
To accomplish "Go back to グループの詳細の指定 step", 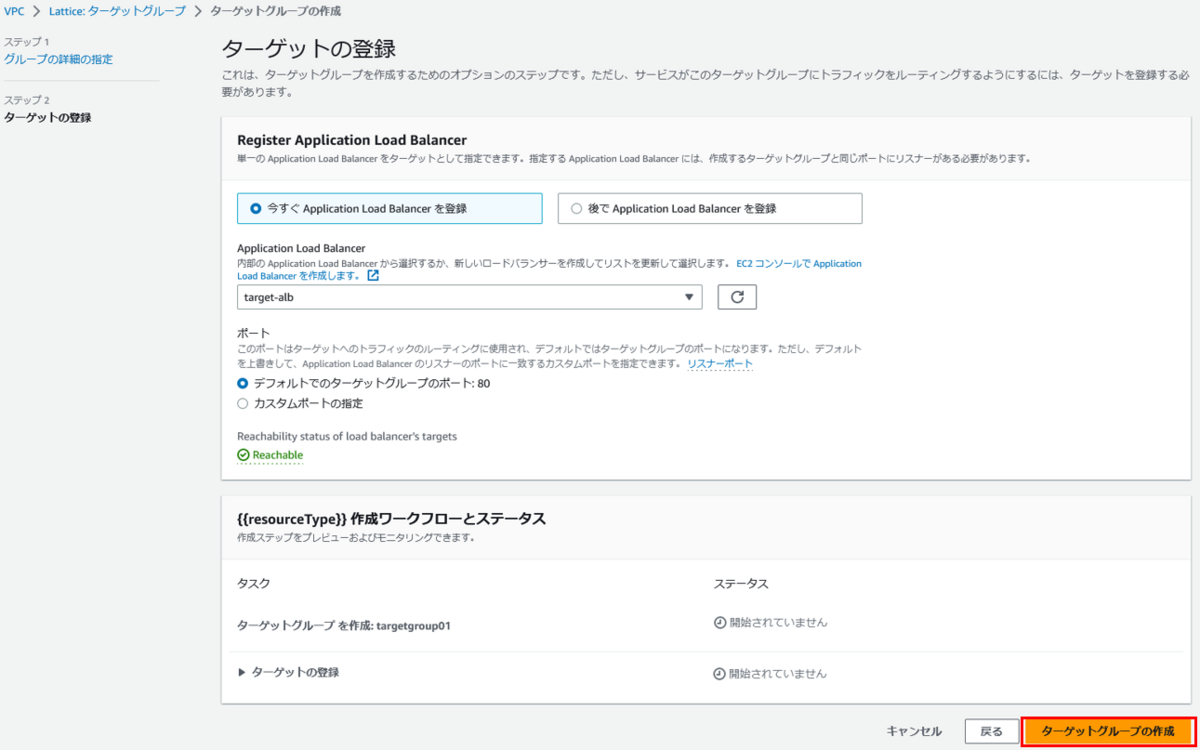I will 58,59.
